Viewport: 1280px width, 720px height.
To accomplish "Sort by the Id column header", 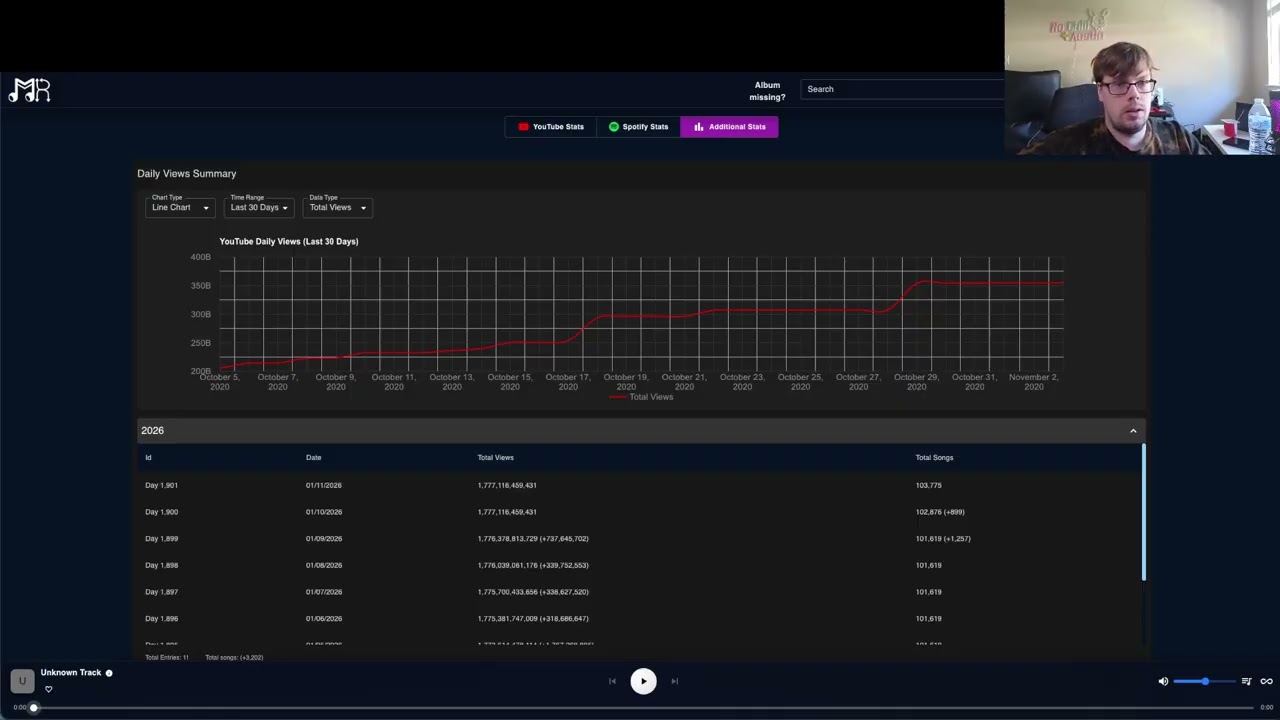I will (x=148, y=458).
